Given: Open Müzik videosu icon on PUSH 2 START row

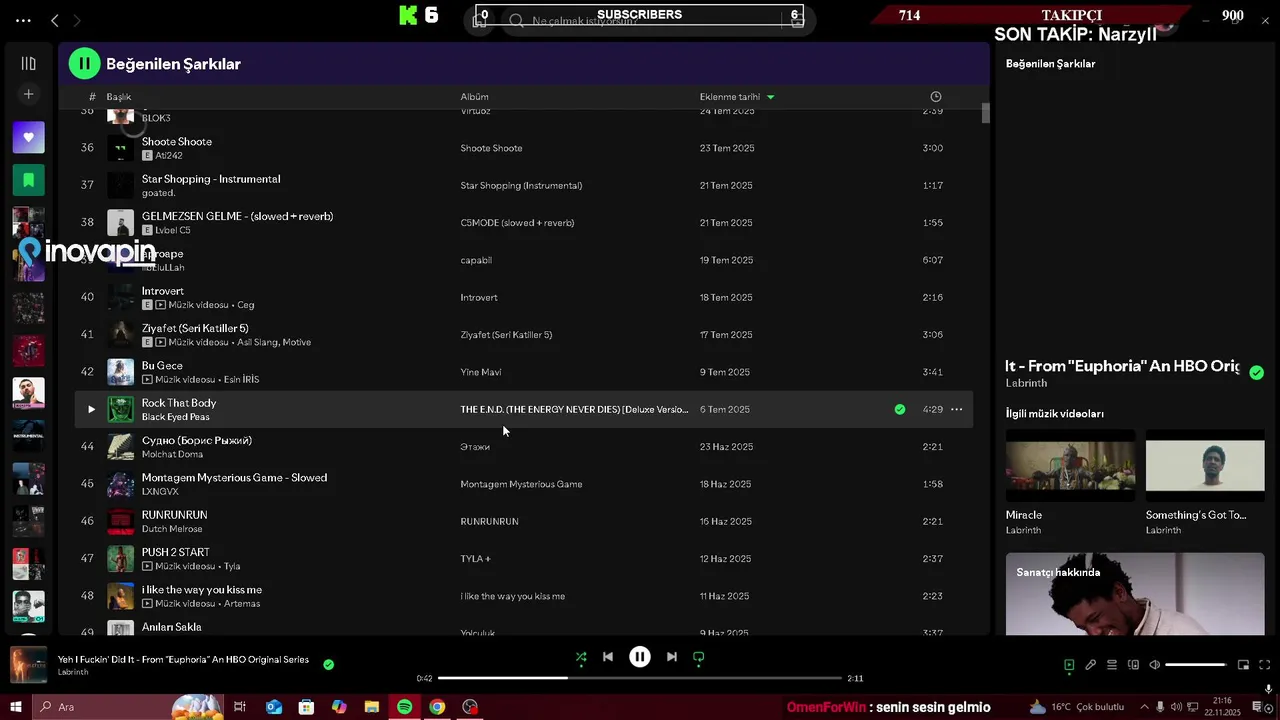Looking at the screenshot, I should pyautogui.click(x=147, y=566).
